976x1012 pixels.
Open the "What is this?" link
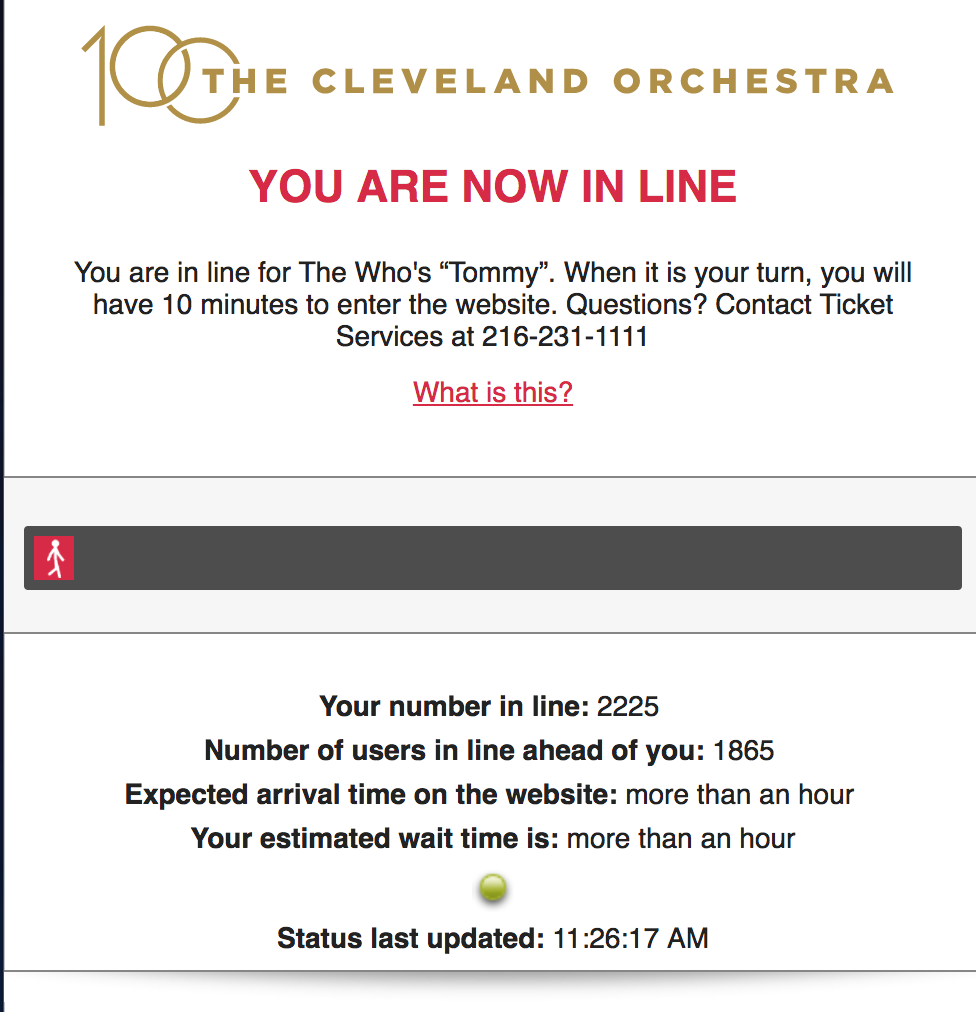click(x=493, y=392)
